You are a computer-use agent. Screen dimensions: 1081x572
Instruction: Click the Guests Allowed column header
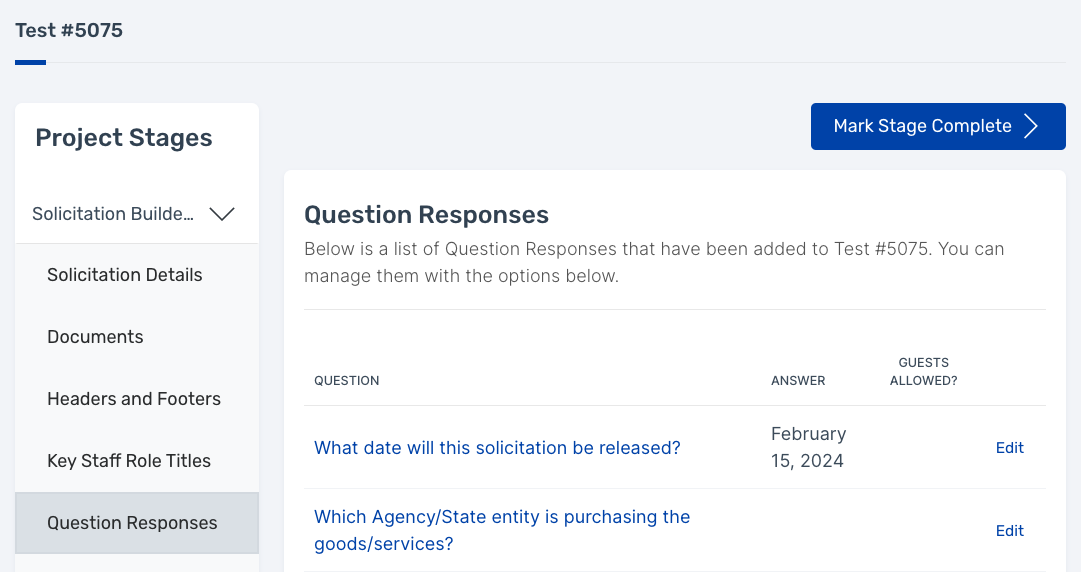point(923,371)
